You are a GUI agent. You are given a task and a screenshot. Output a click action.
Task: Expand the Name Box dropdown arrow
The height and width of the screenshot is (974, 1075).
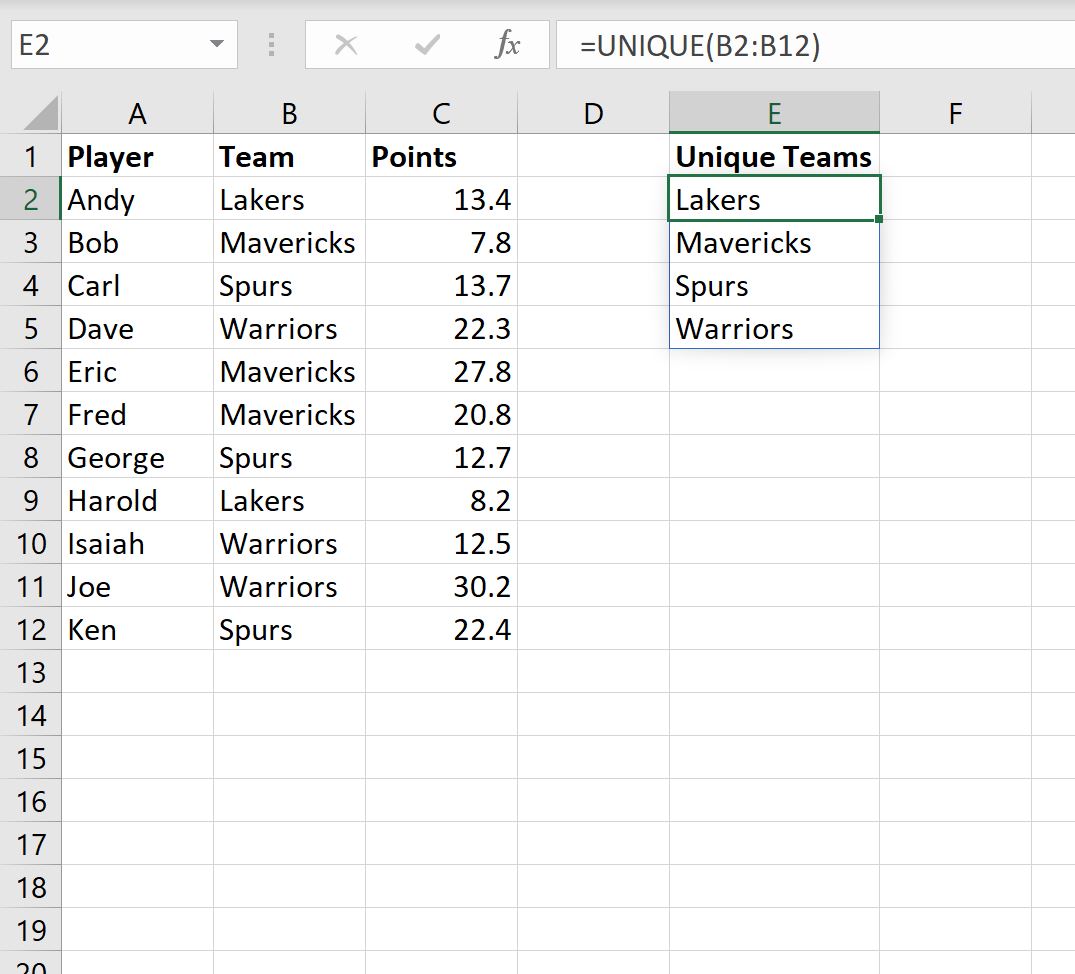217,45
